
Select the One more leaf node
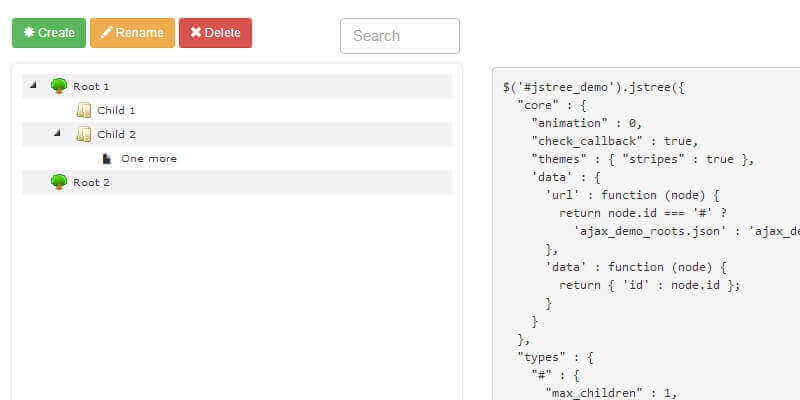click(x=148, y=158)
